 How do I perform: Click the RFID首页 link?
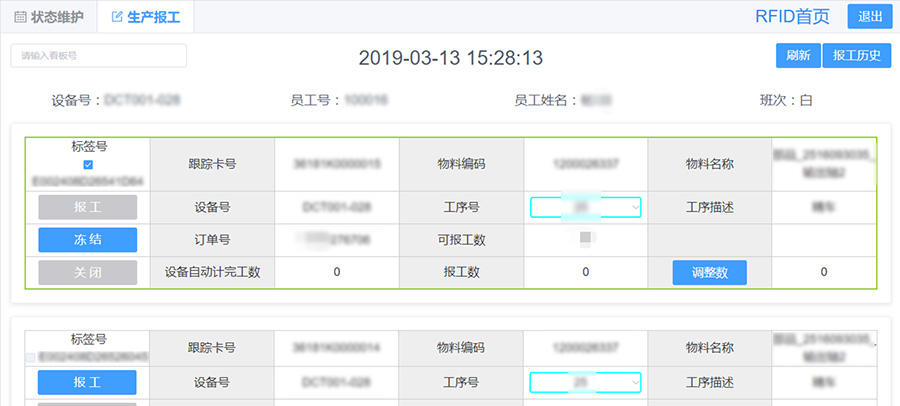pyautogui.click(x=792, y=17)
